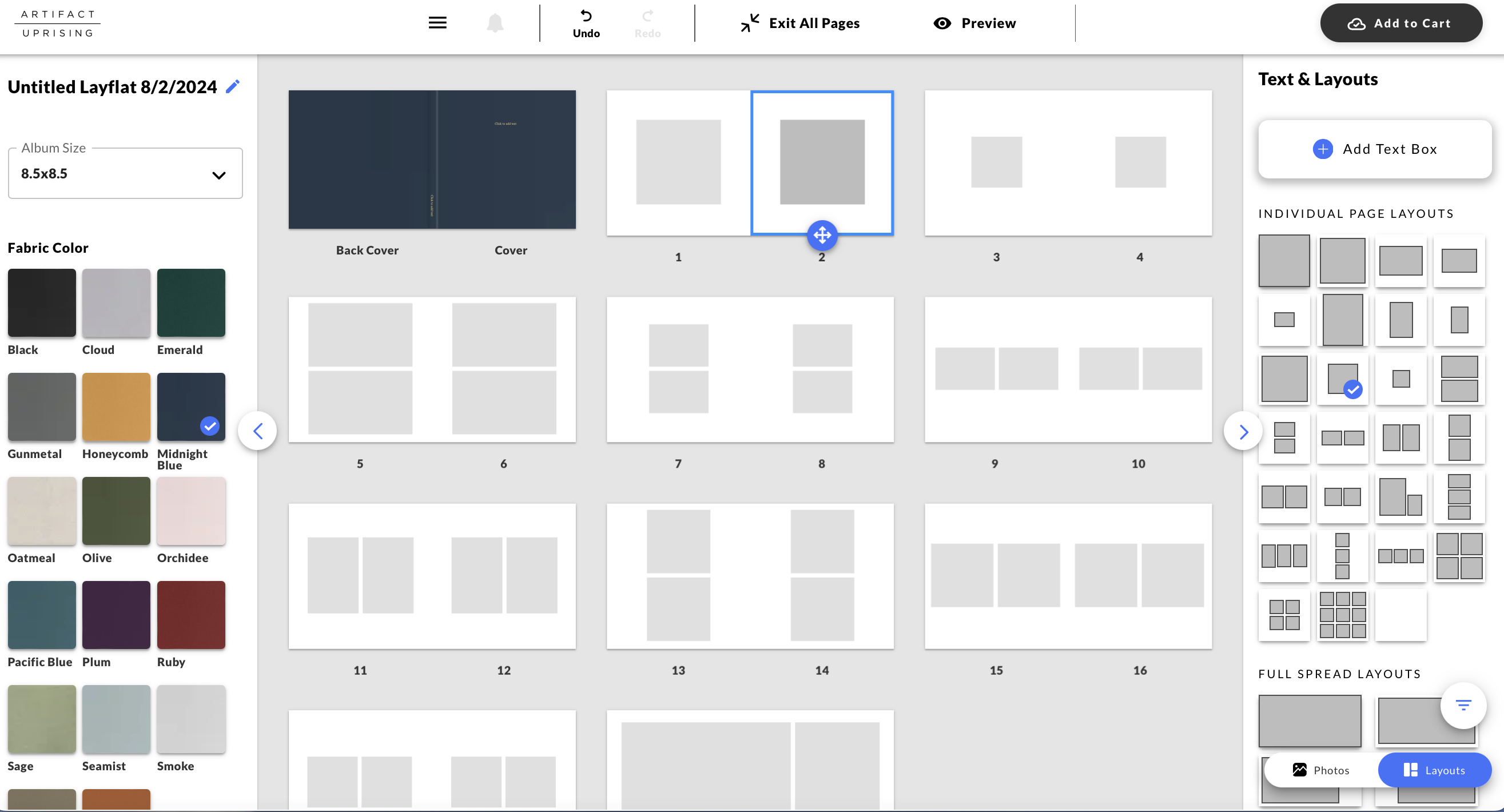Pick the Plum fabric swatch
This screenshot has width=1504, height=812.
tap(116, 614)
